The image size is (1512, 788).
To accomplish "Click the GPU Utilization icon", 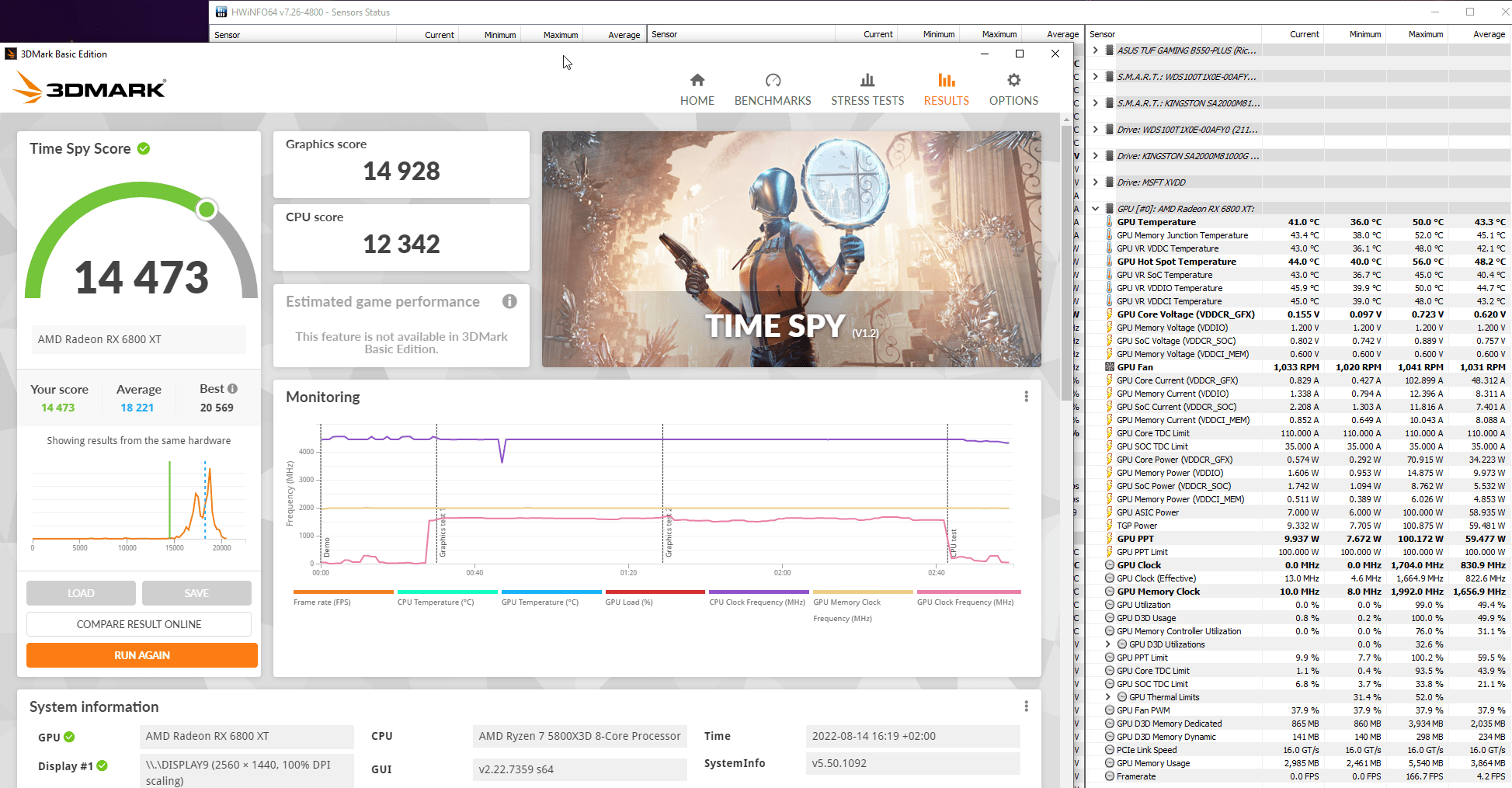I will pos(1110,605).
